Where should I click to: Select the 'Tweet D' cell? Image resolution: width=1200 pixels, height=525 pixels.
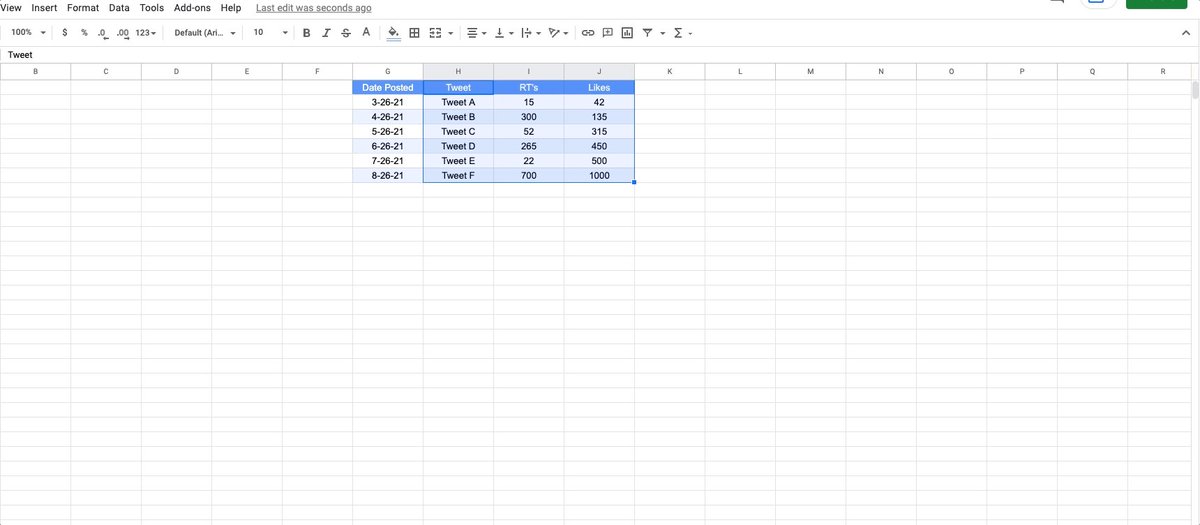(x=458, y=146)
